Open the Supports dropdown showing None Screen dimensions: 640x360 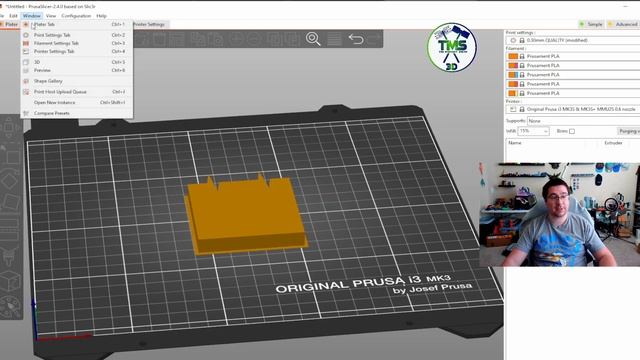point(584,121)
